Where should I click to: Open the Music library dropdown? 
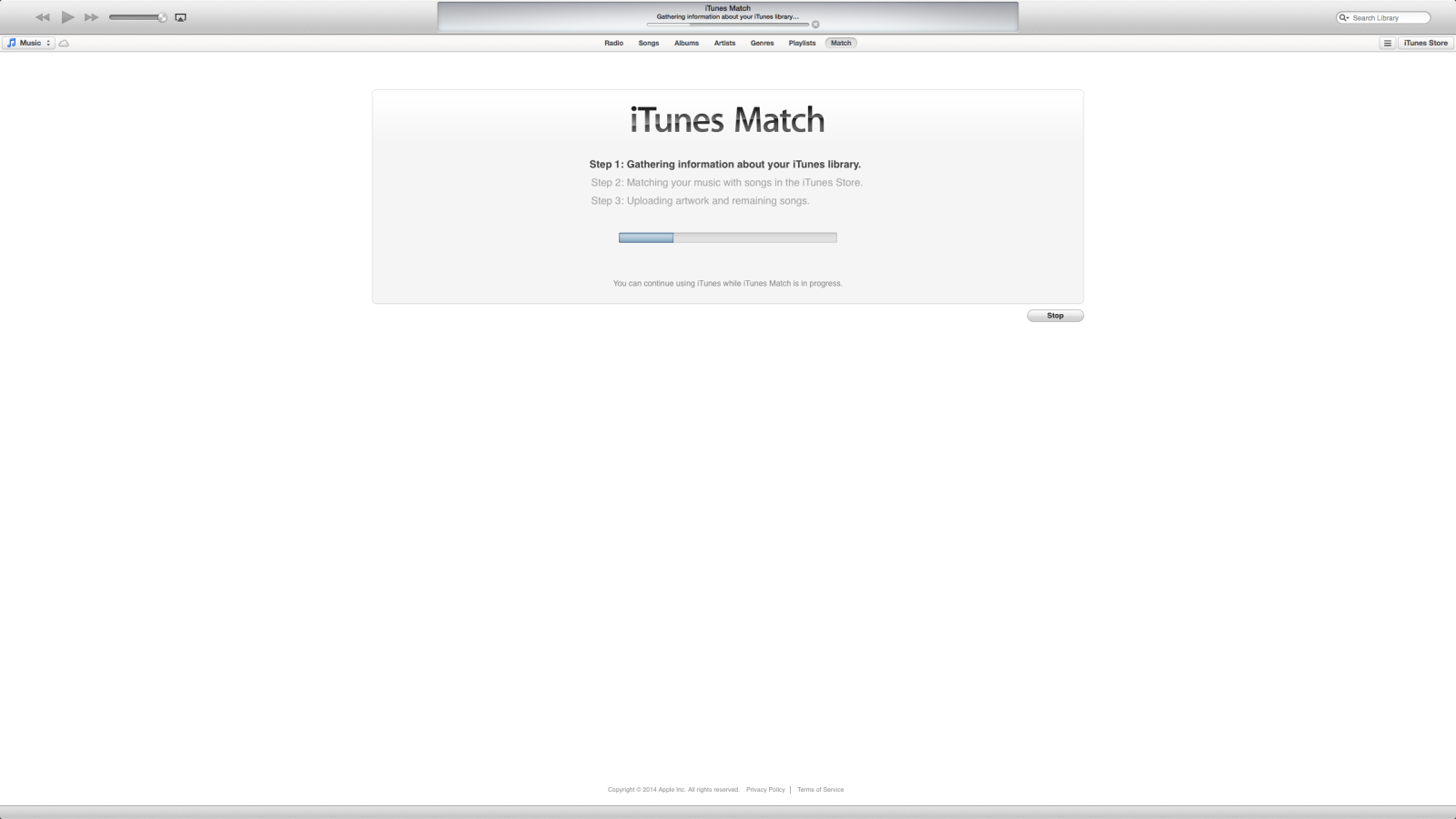coord(29,43)
